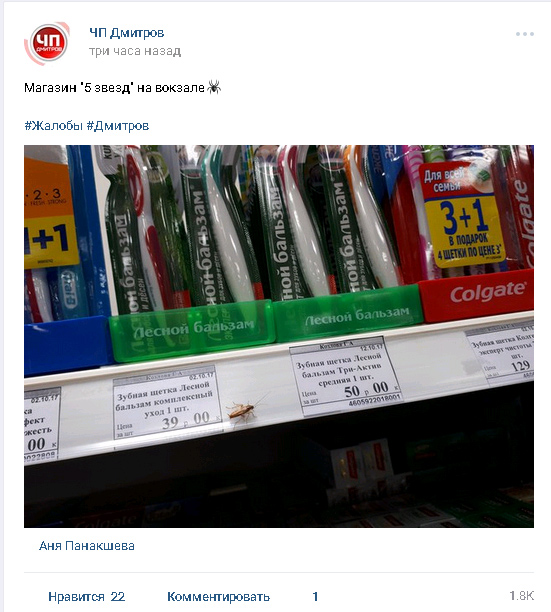Click the red Colgate box in the photo

click(x=476, y=295)
